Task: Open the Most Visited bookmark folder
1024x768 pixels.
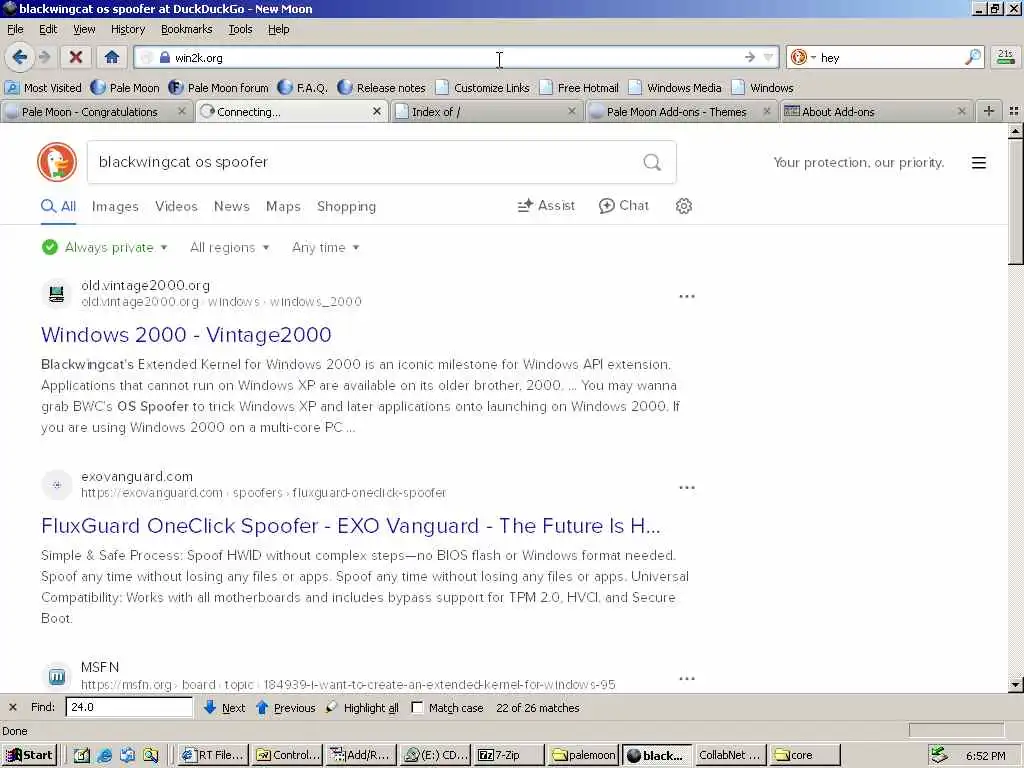Action: (43, 88)
